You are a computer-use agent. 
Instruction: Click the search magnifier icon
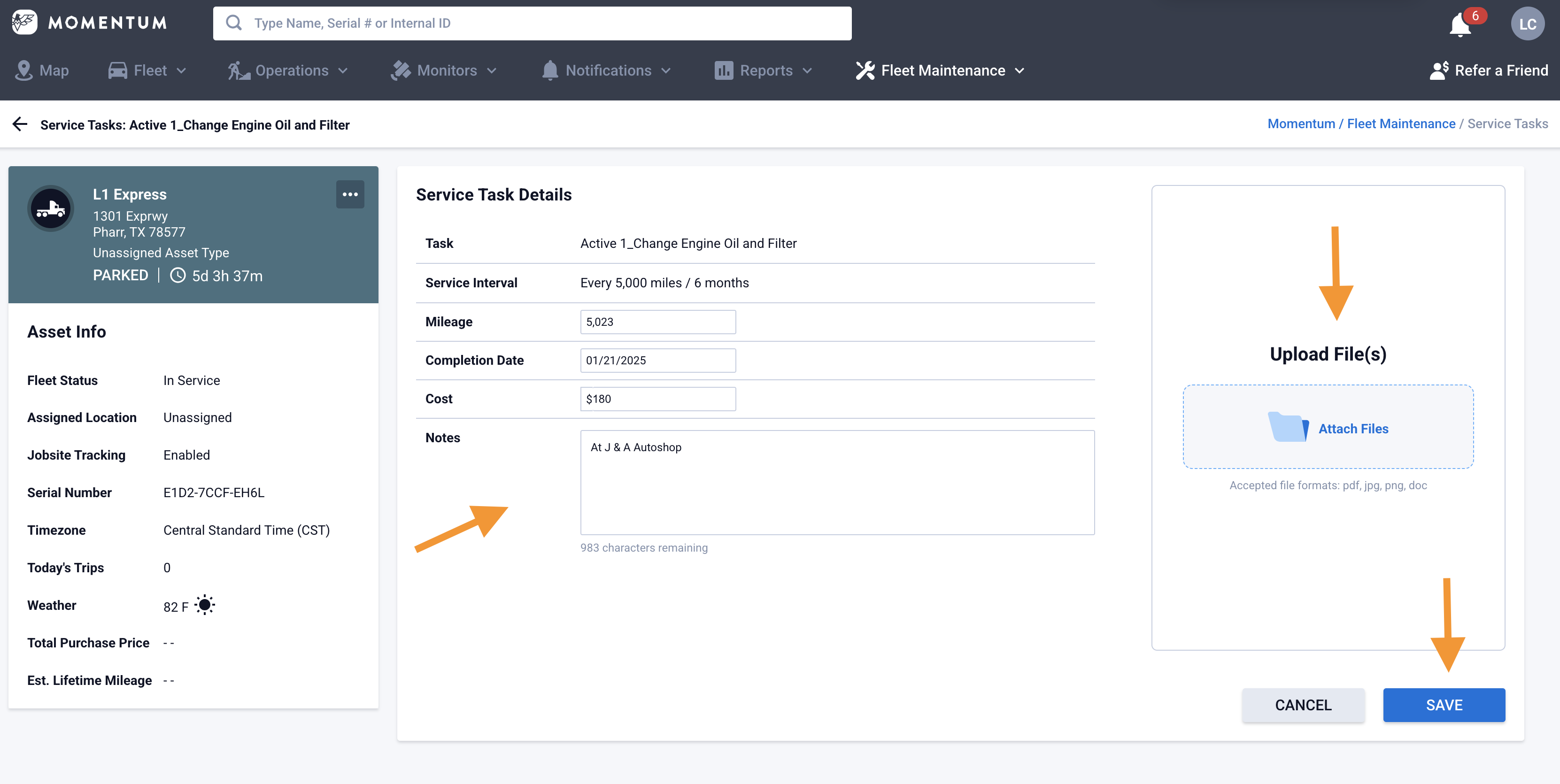[234, 23]
